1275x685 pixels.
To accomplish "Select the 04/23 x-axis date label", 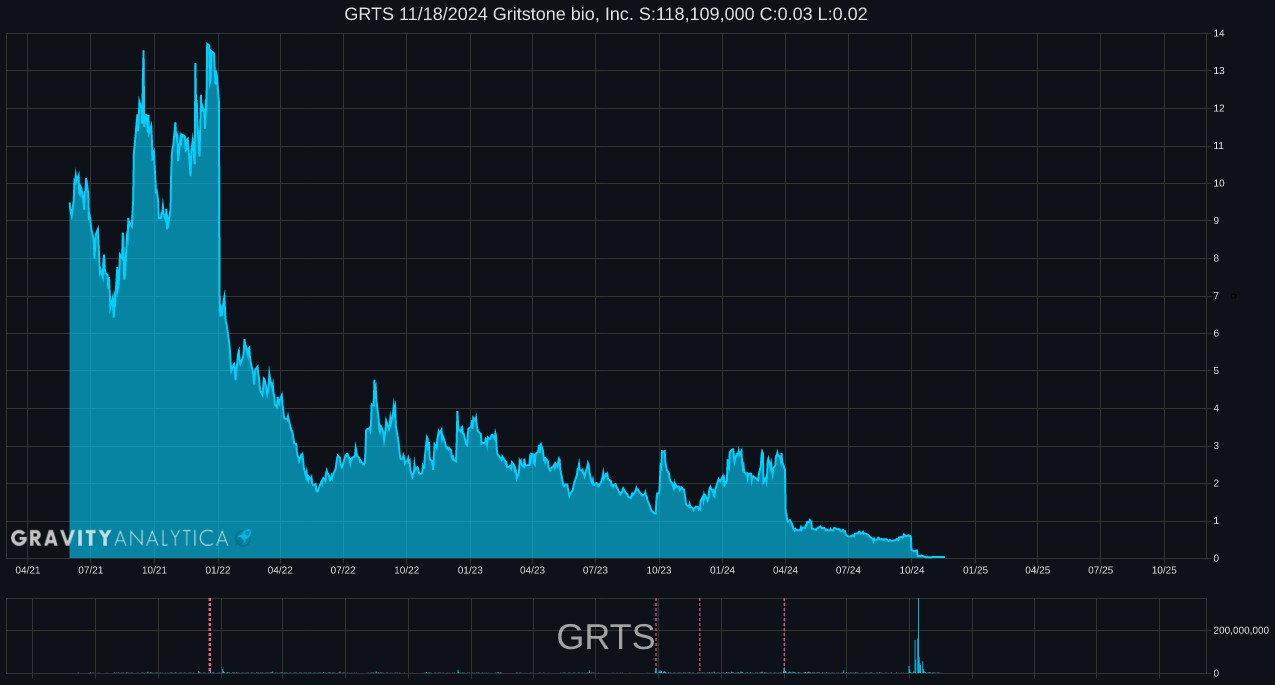I will pos(532,570).
